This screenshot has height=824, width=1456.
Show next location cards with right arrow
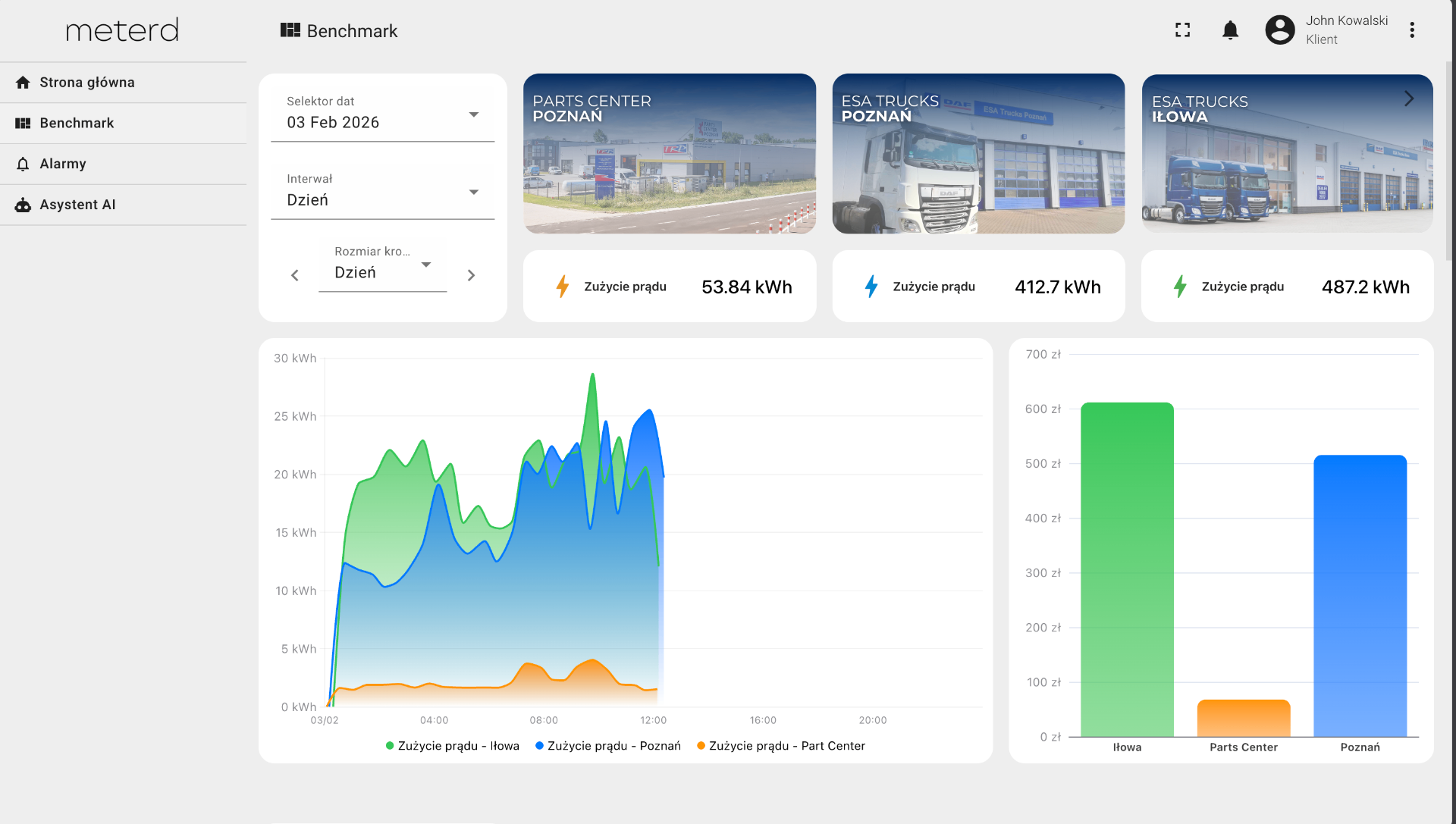click(x=1408, y=99)
